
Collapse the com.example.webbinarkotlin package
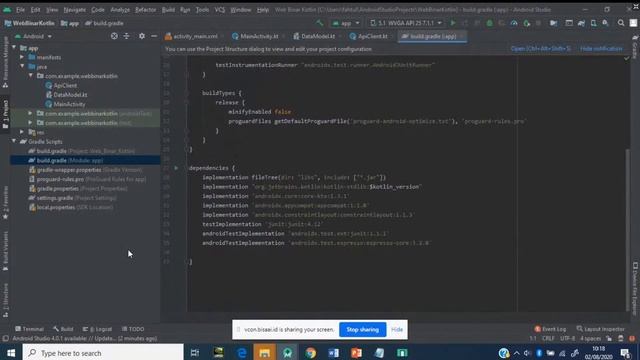pos(31,76)
